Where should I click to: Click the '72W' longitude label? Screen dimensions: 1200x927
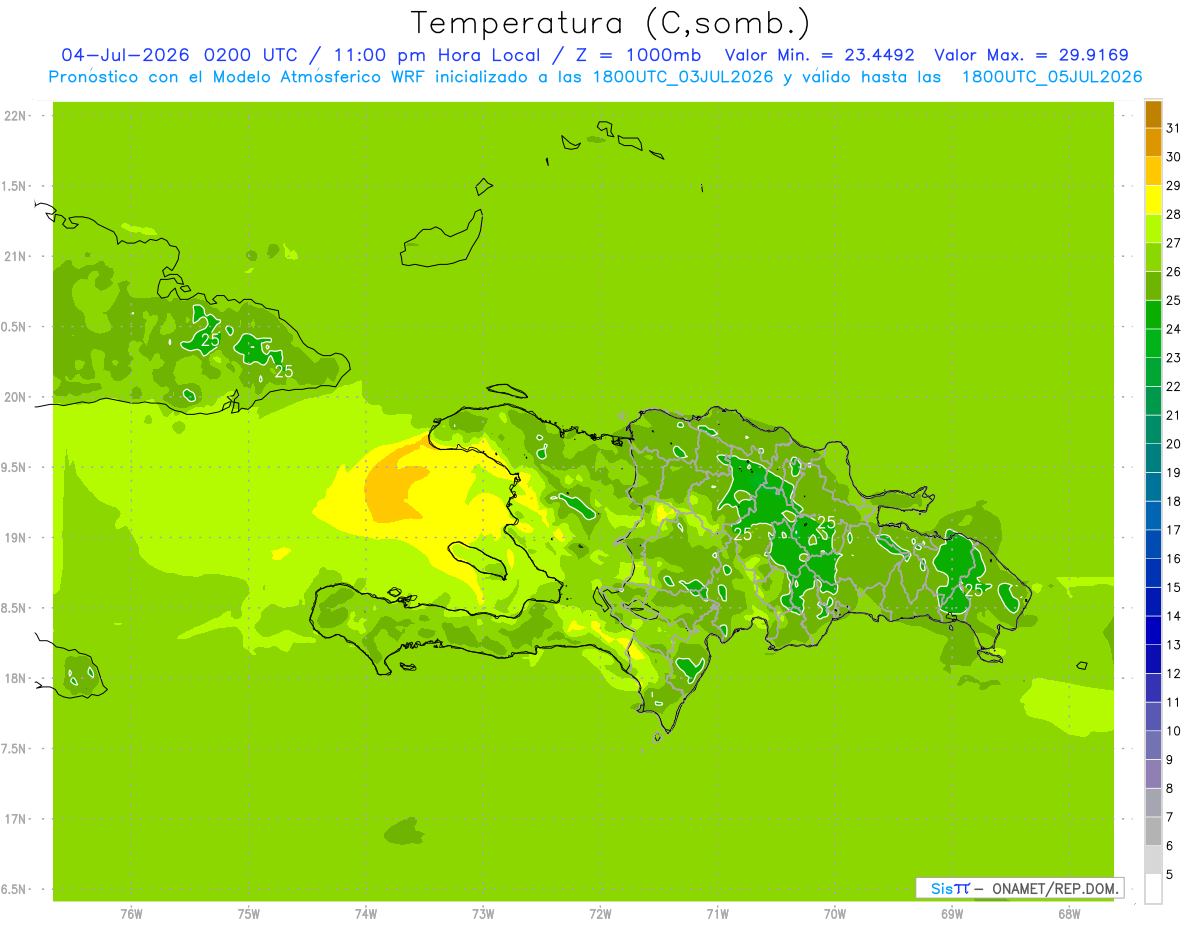tap(600, 914)
